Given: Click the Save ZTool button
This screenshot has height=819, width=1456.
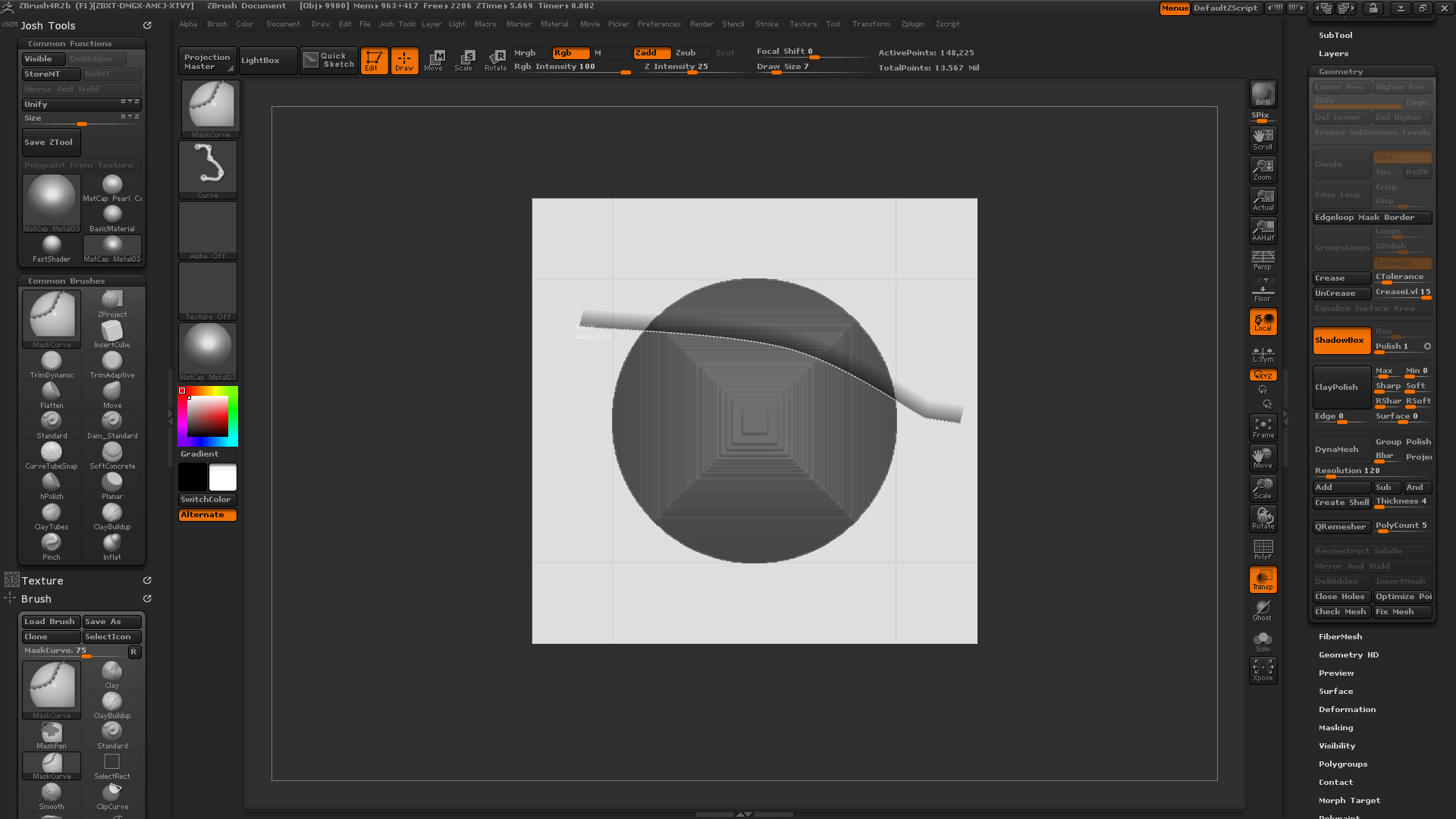Looking at the screenshot, I should point(51,142).
